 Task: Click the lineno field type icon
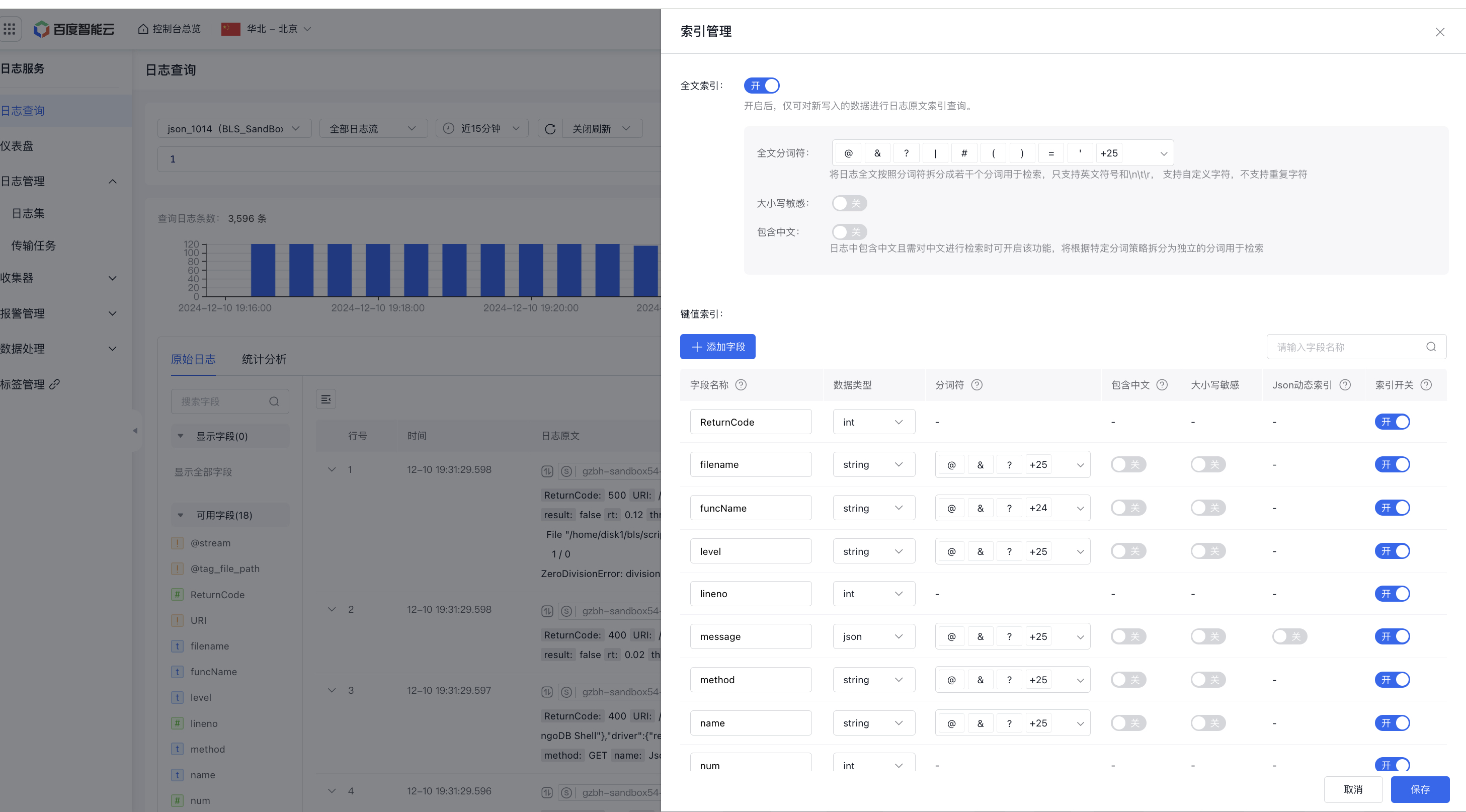pyautogui.click(x=178, y=723)
